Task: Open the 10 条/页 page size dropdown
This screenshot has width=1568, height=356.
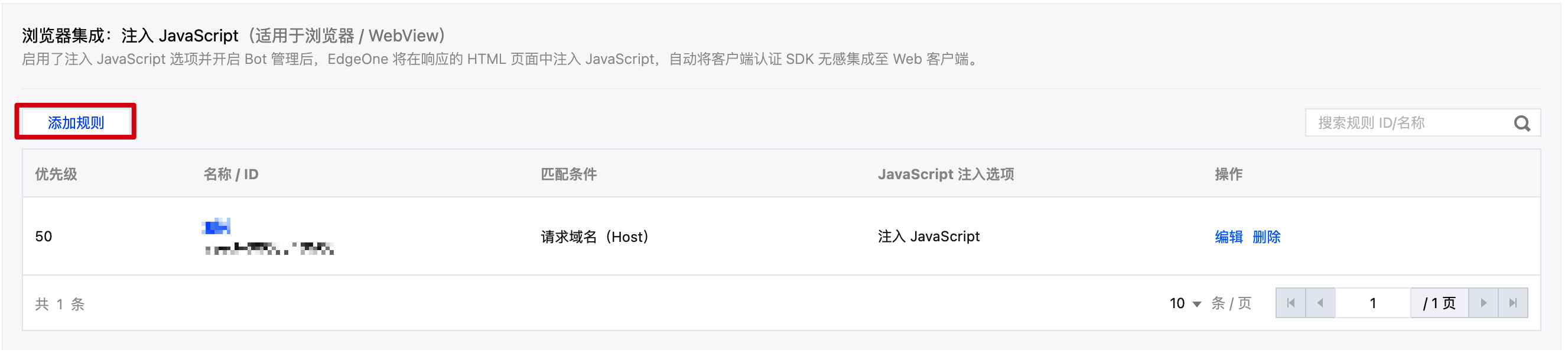Action: pos(1185,303)
